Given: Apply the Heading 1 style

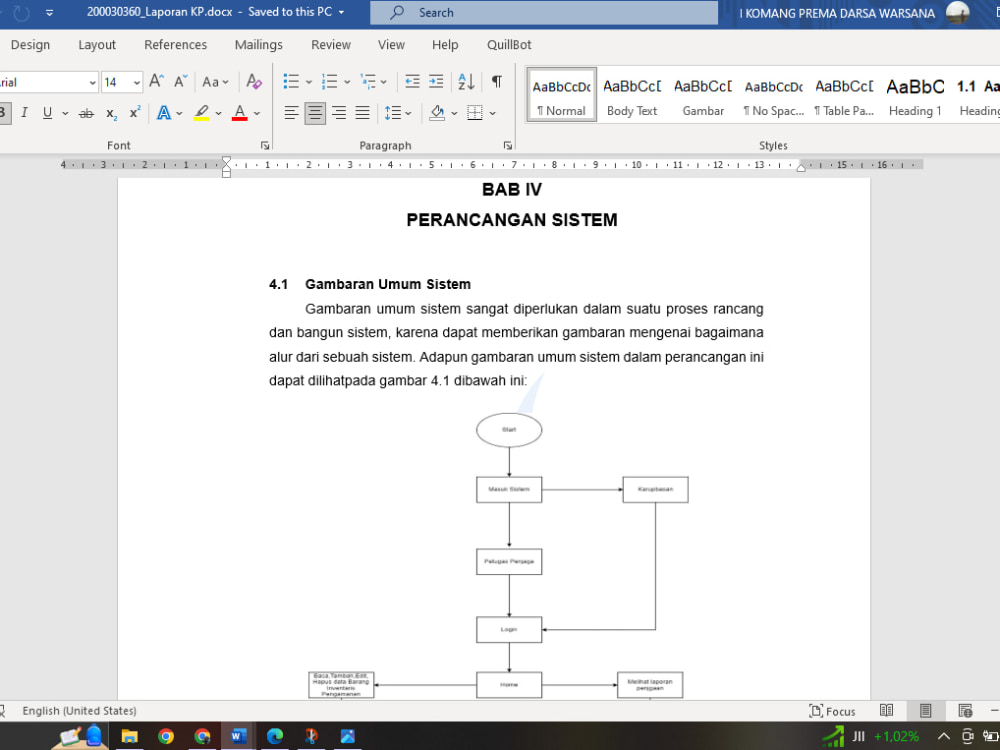Looking at the screenshot, I should [915, 95].
